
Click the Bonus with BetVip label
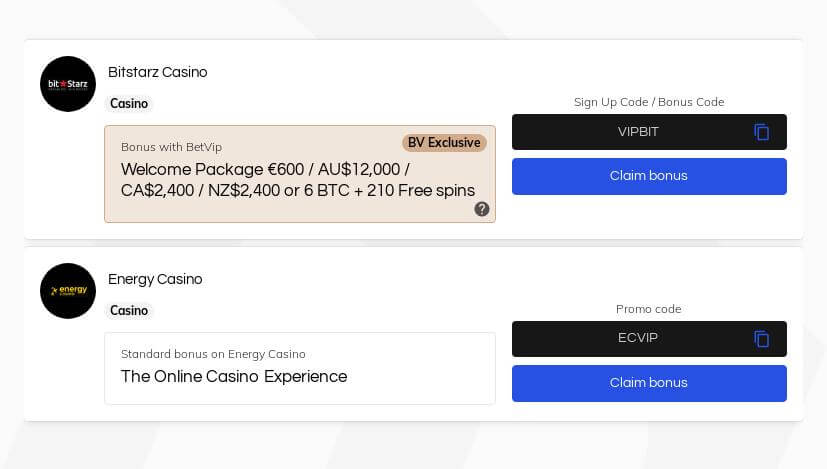171,147
